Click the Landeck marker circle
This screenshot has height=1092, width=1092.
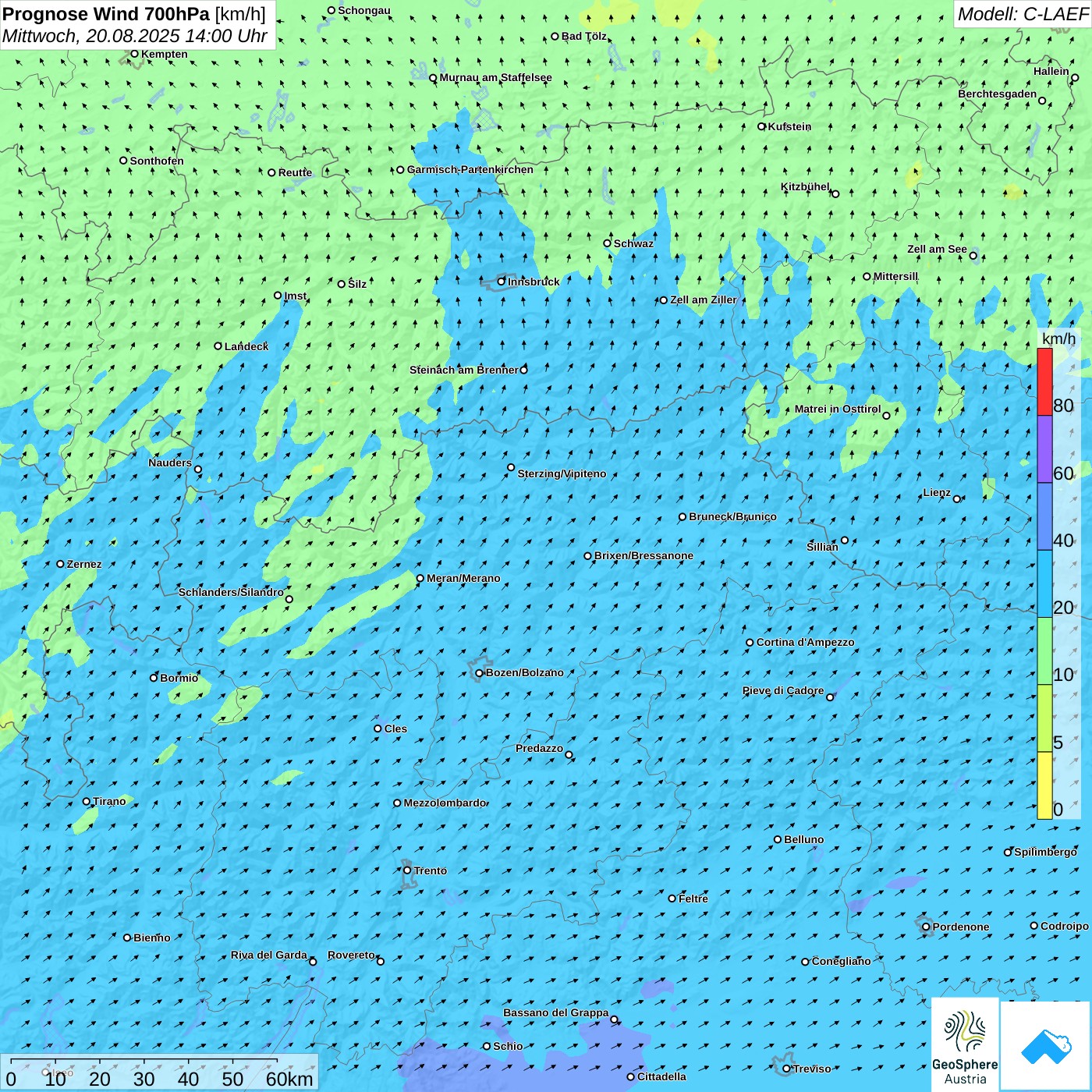218,346
